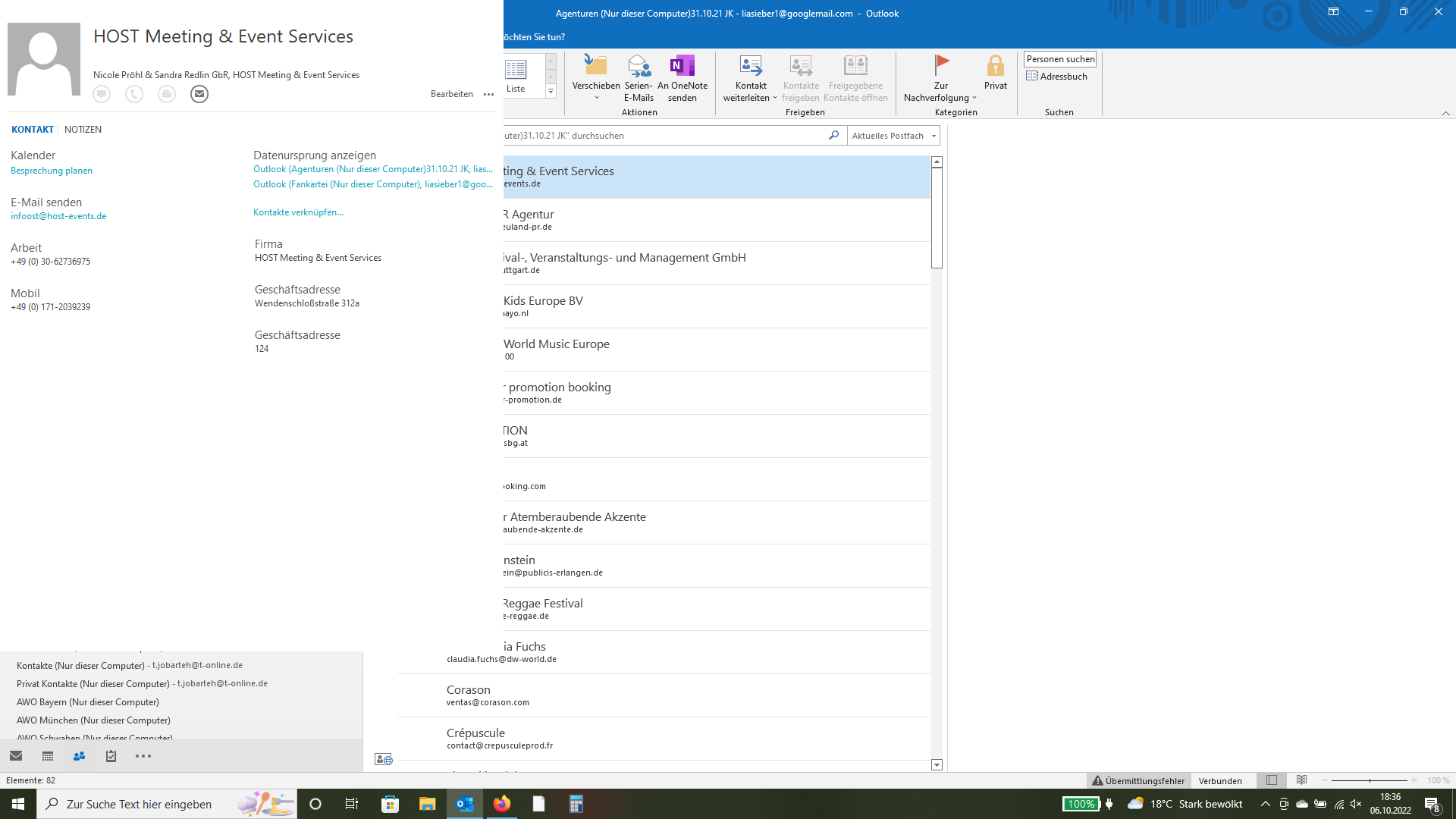
Task: Click Kontakte verknüpfen link
Action: pos(298,212)
